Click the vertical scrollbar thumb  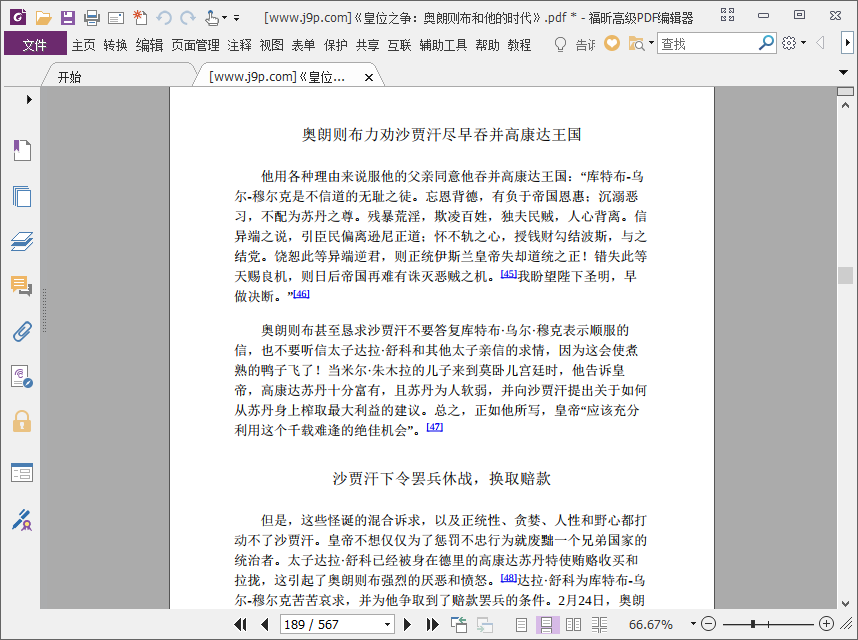point(845,275)
